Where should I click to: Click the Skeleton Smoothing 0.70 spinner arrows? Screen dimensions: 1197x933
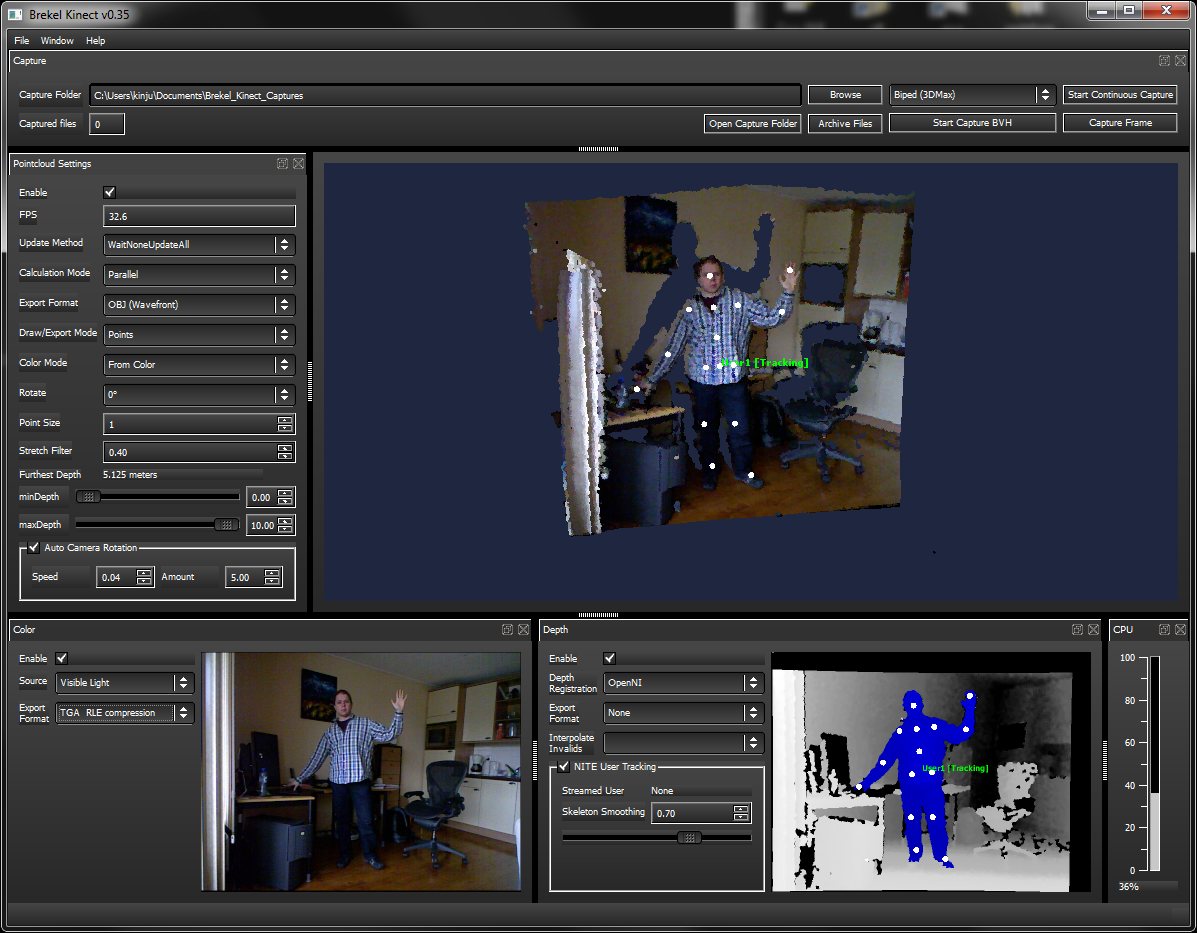(x=740, y=813)
